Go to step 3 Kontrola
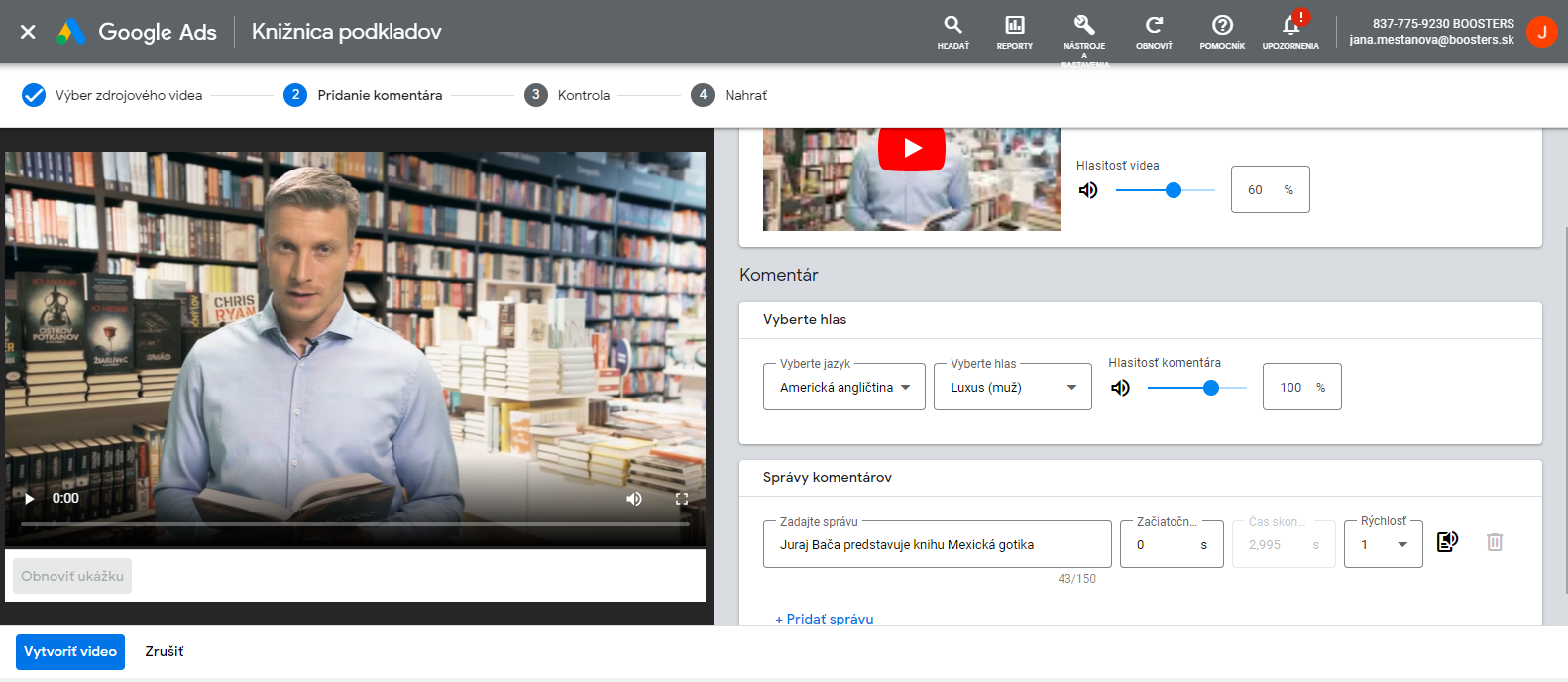 (567, 95)
